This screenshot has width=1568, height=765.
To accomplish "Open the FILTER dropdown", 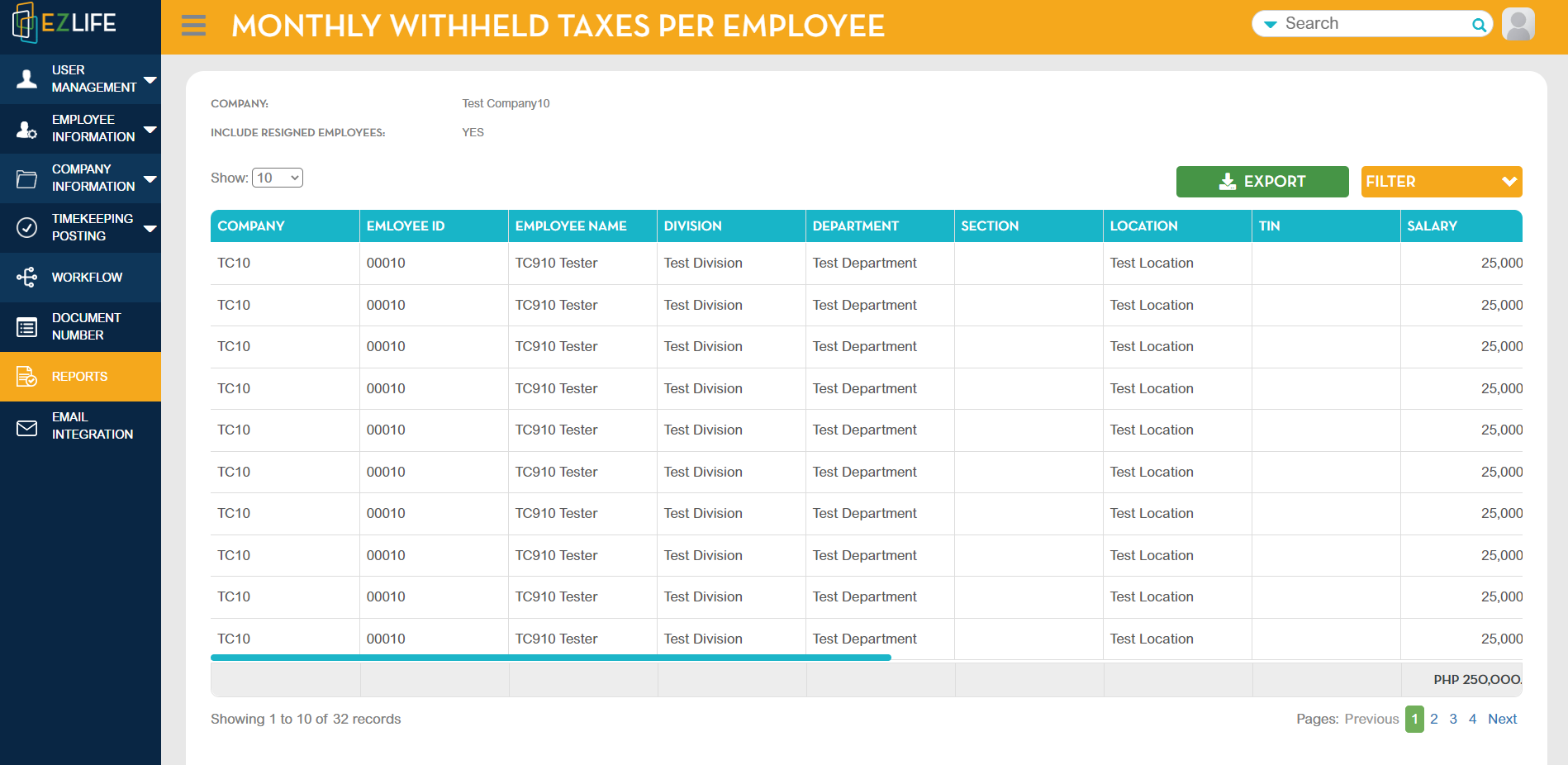I will click(1441, 182).
